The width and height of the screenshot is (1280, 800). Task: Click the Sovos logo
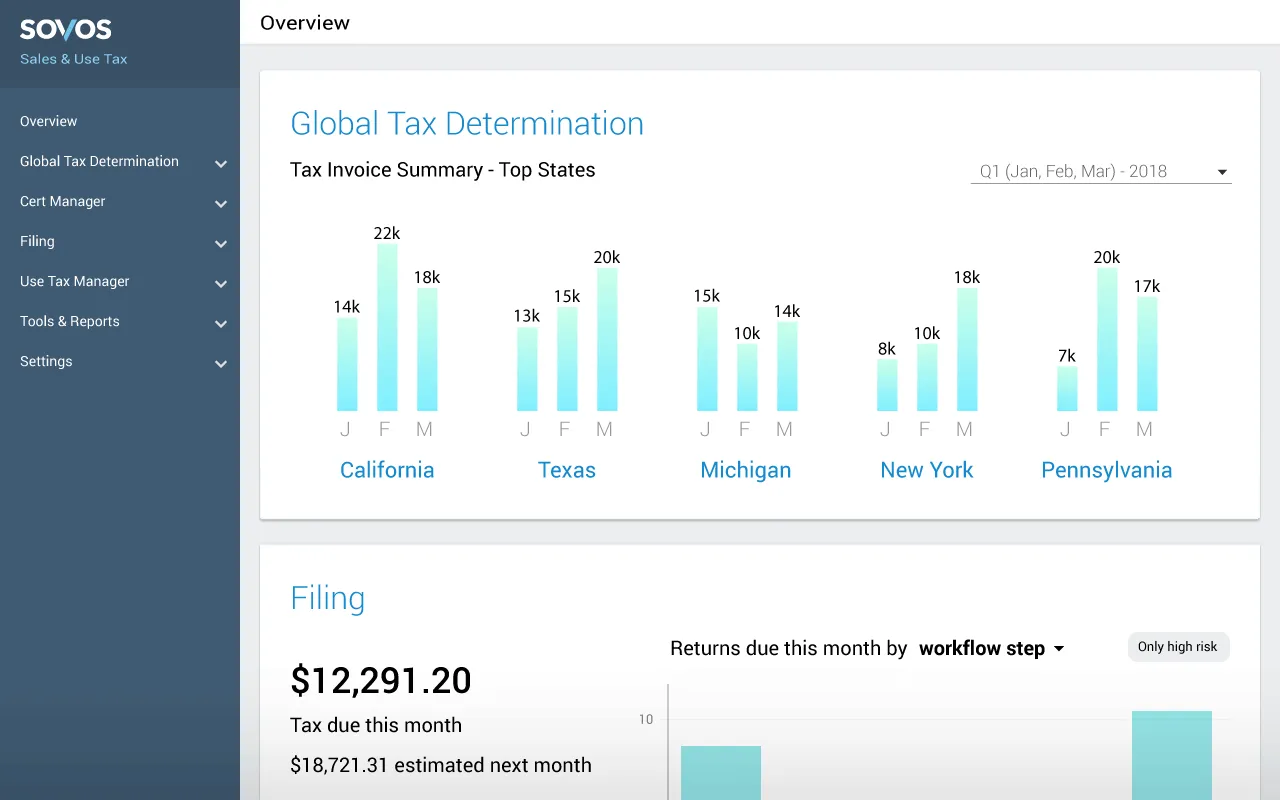click(x=66, y=30)
